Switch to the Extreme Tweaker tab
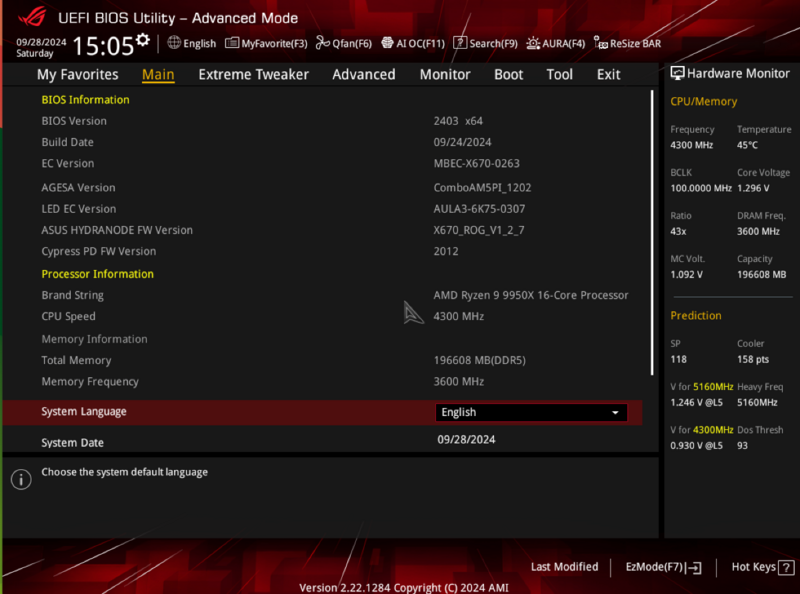Image resolution: width=800 pixels, height=594 pixels. 254,75
